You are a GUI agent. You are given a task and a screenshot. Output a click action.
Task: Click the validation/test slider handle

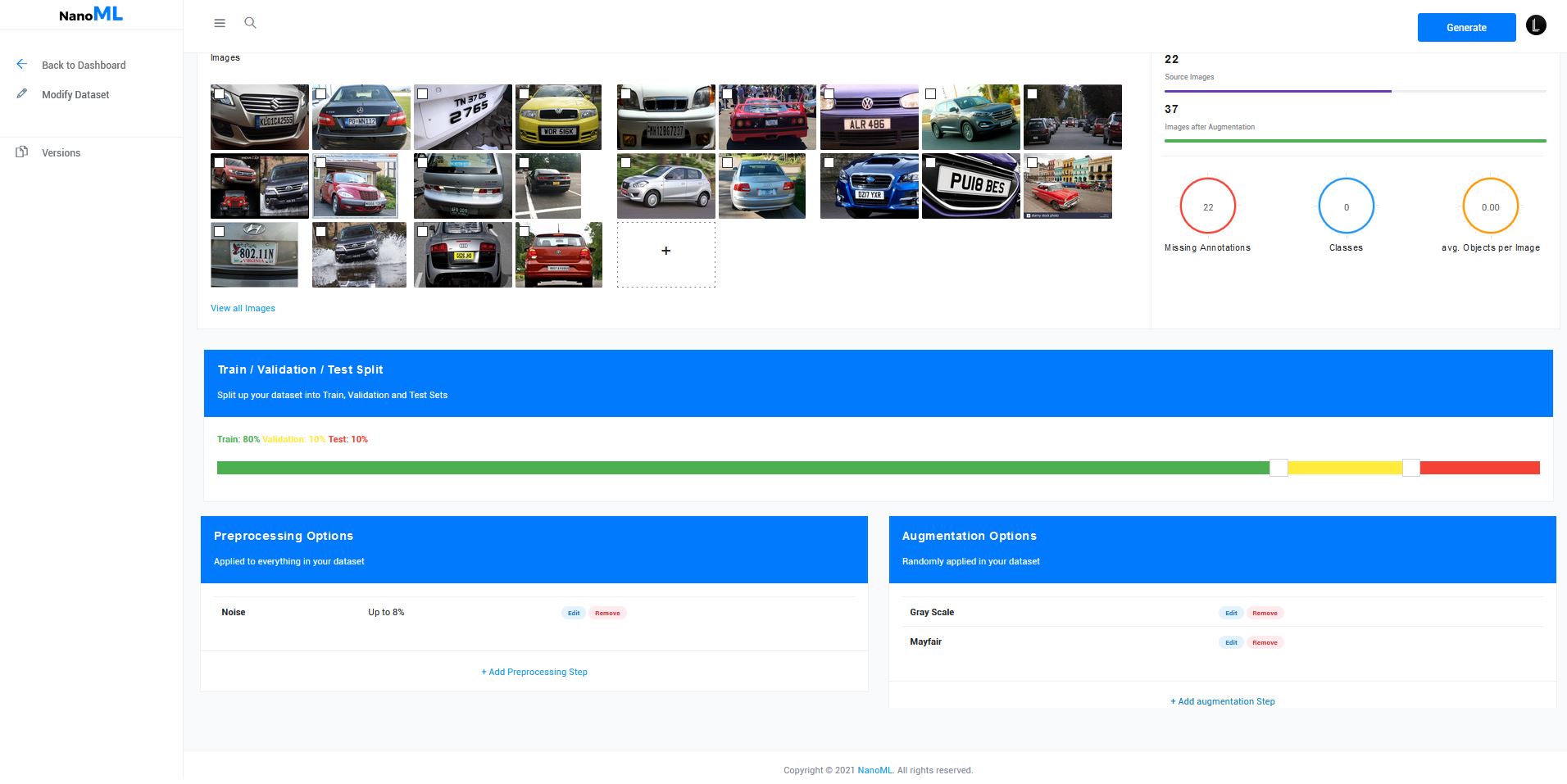point(1410,468)
